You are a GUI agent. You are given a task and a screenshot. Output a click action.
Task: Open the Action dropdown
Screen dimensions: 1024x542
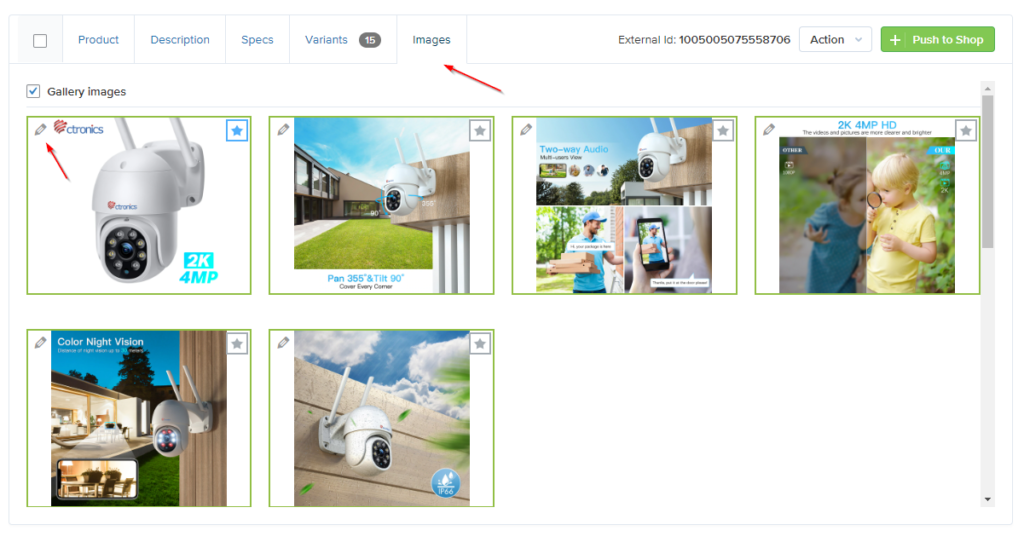pos(835,40)
